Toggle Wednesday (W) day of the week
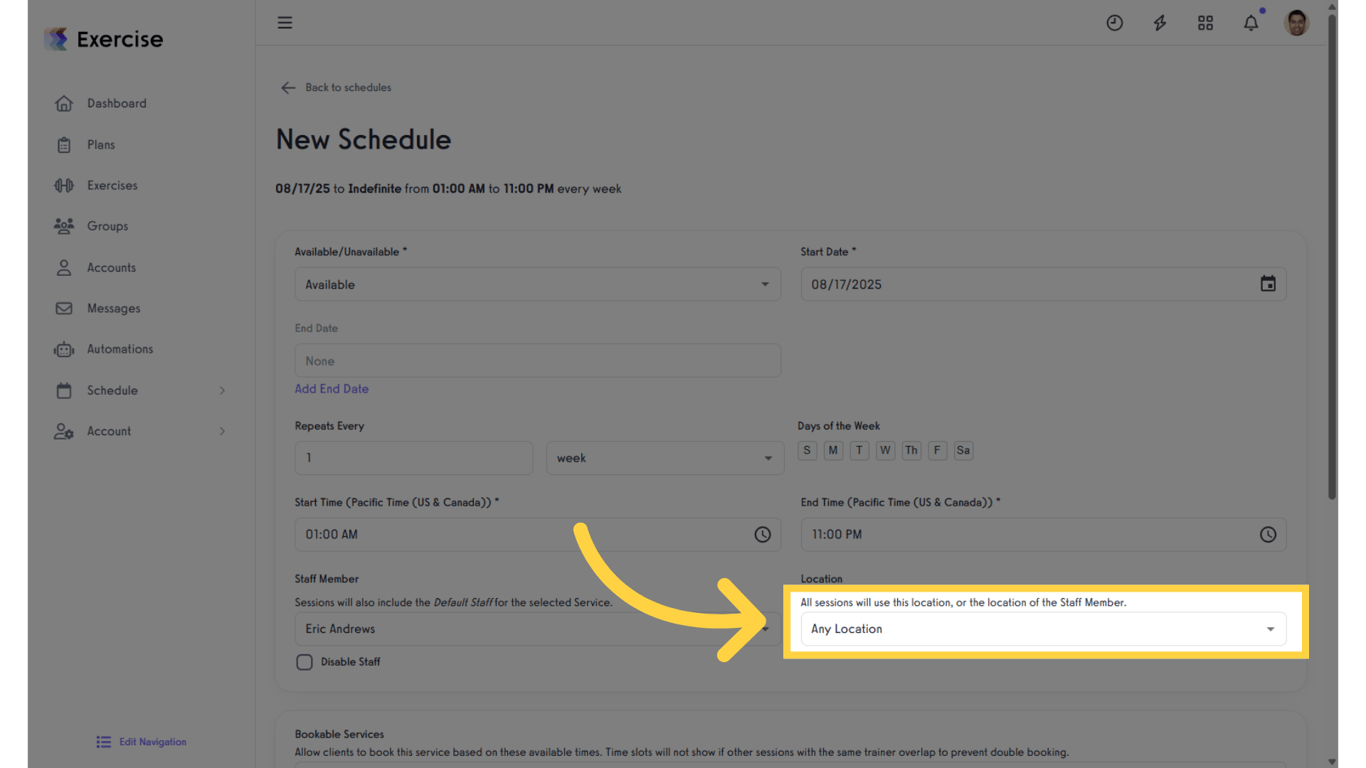This screenshot has width=1366, height=768. coord(885,450)
